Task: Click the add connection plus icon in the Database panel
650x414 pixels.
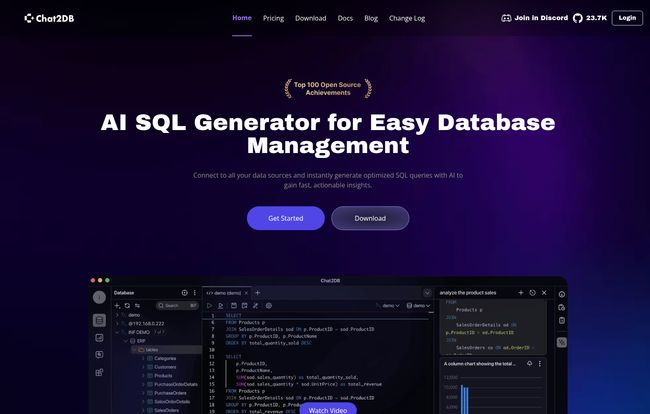Action: [x=117, y=305]
